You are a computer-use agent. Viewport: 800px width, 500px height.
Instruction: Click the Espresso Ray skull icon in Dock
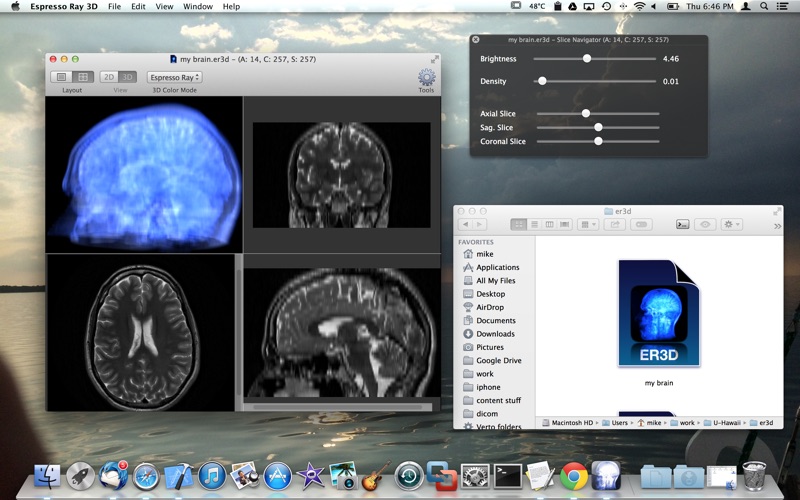click(x=606, y=476)
